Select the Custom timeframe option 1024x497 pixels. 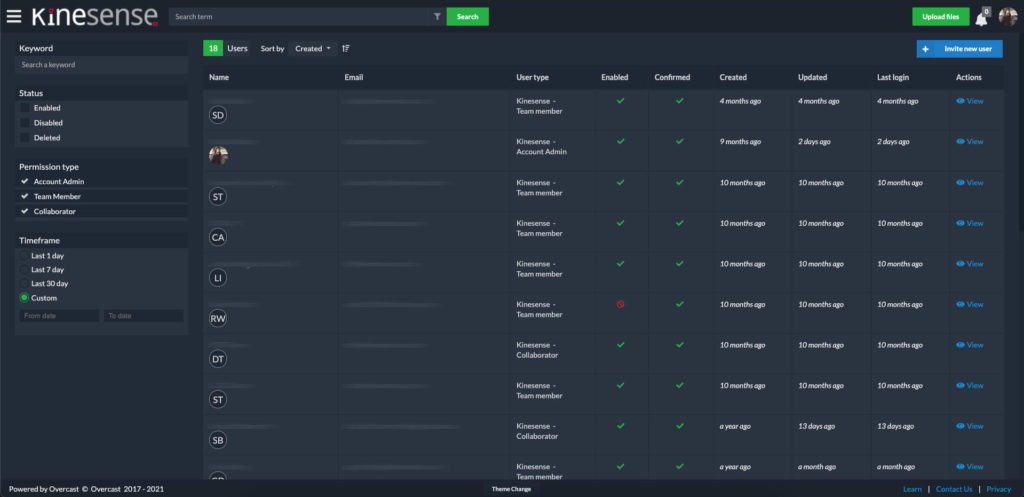tap(25, 298)
